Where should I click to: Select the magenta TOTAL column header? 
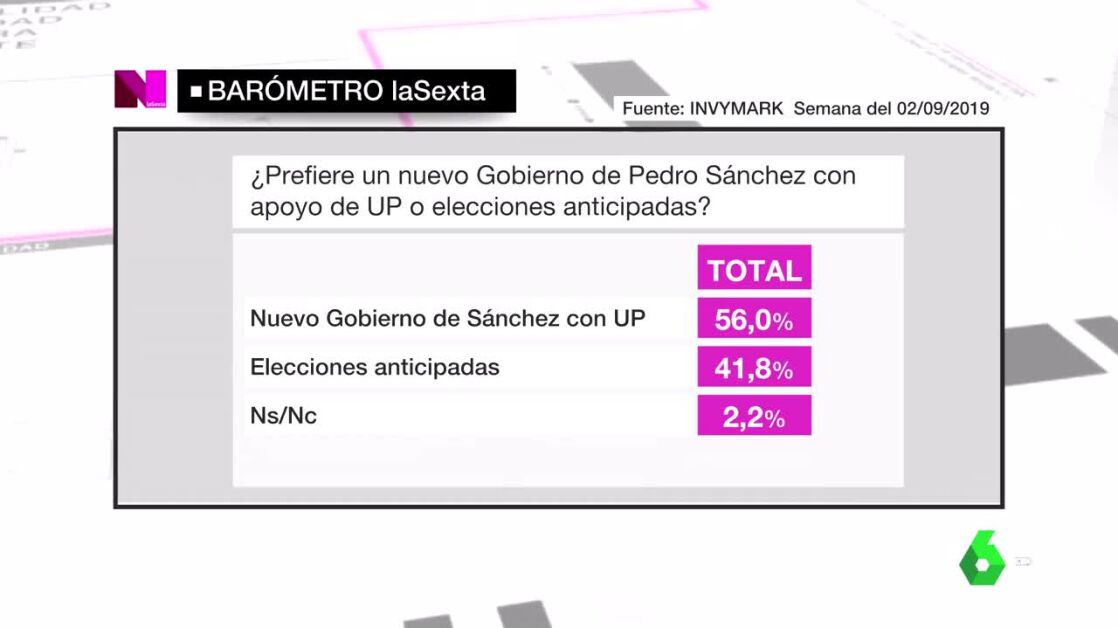pyautogui.click(x=754, y=269)
